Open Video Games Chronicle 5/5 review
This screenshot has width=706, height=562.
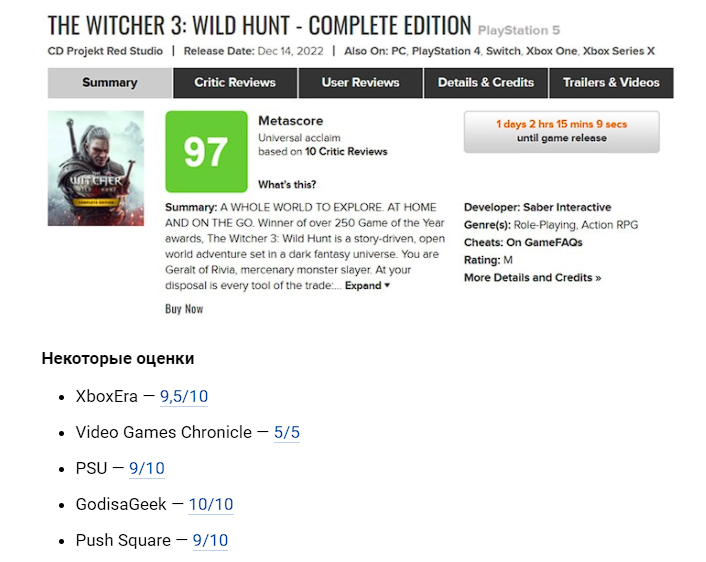[x=287, y=433]
